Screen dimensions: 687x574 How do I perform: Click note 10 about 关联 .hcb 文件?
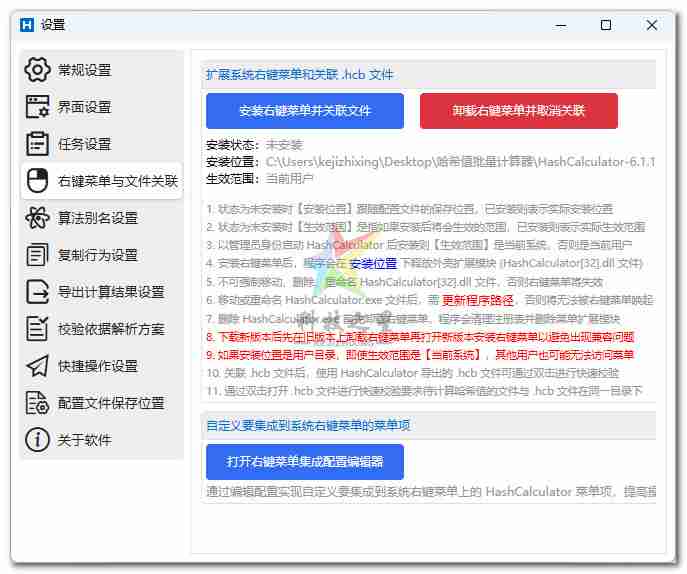pos(413,373)
